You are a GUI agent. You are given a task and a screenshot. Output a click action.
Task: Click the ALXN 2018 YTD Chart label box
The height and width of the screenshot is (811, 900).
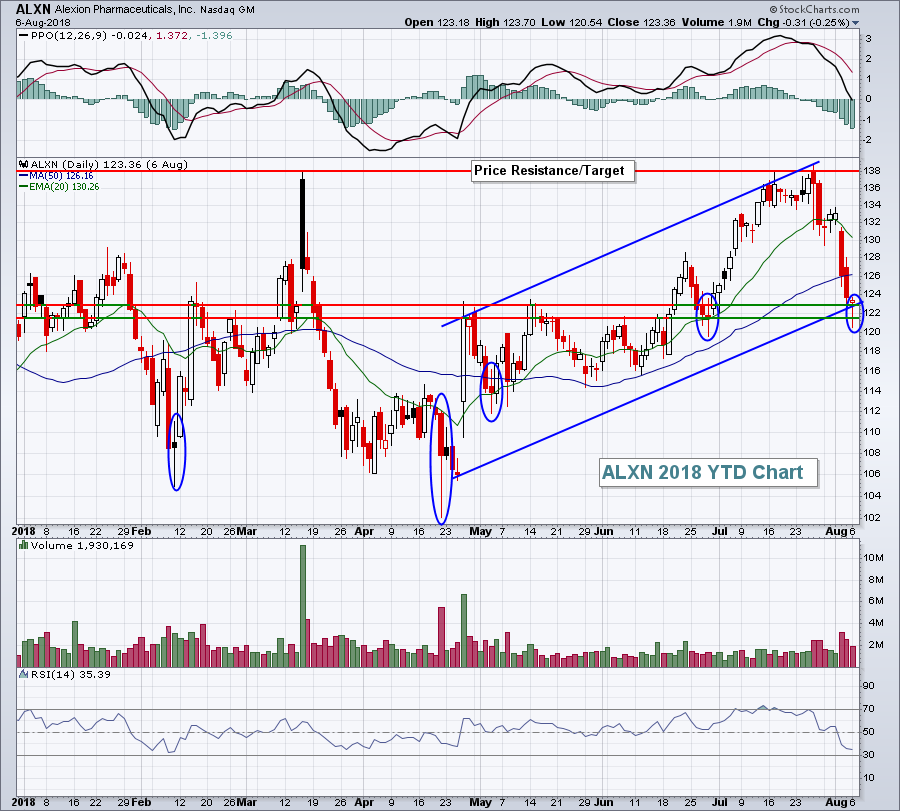708,472
